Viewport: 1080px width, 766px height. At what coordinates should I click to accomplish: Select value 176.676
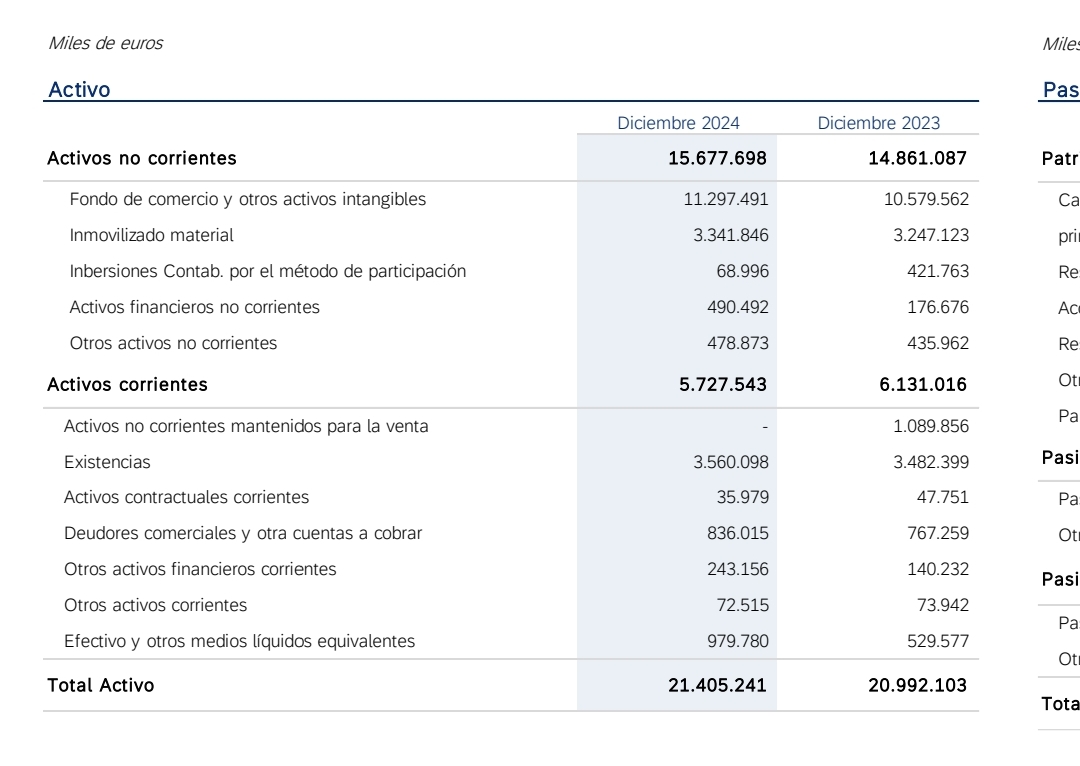tap(938, 307)
